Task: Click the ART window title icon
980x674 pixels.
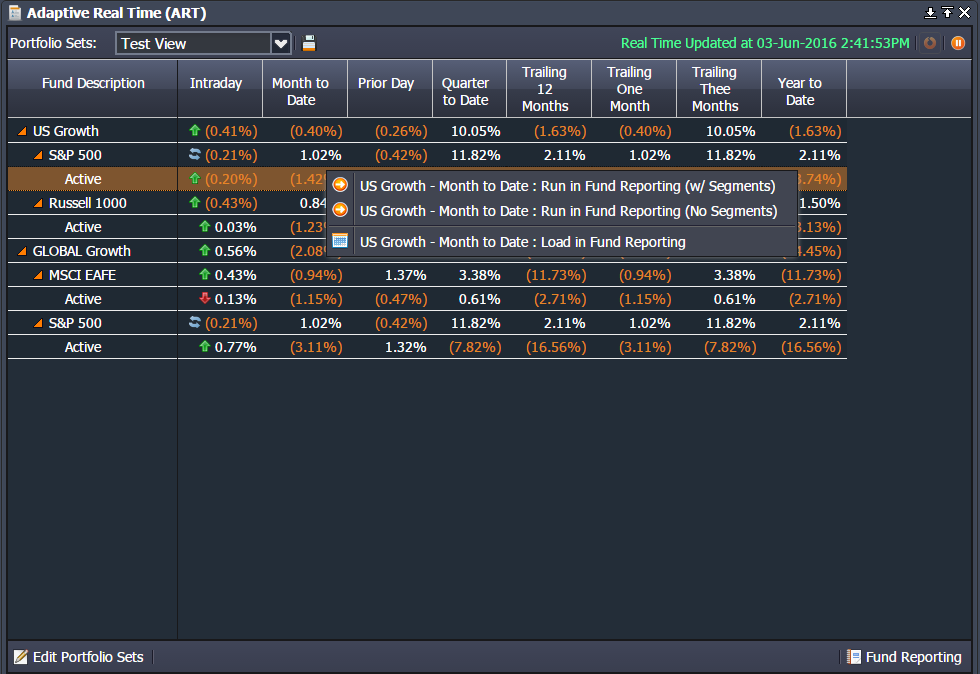Action: pyautogui.click(x=14, y=13)
